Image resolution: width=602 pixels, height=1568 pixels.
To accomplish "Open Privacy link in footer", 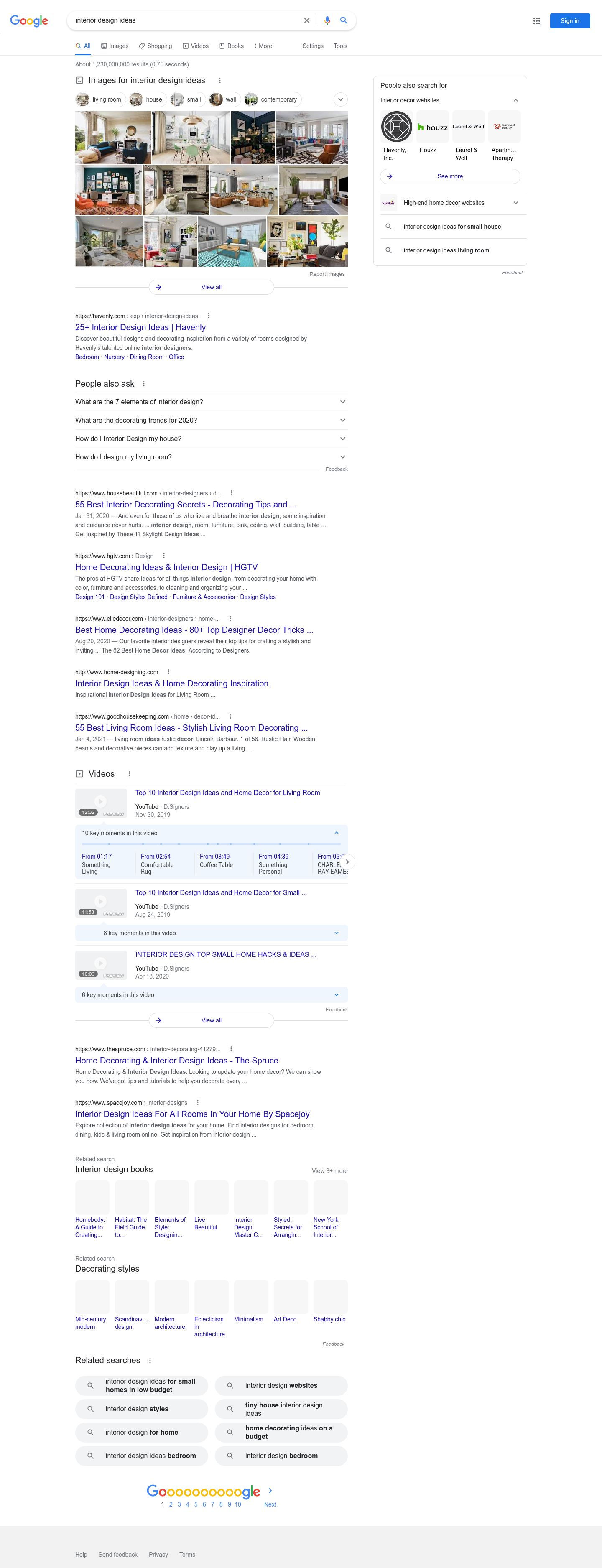I will 158,1555.
